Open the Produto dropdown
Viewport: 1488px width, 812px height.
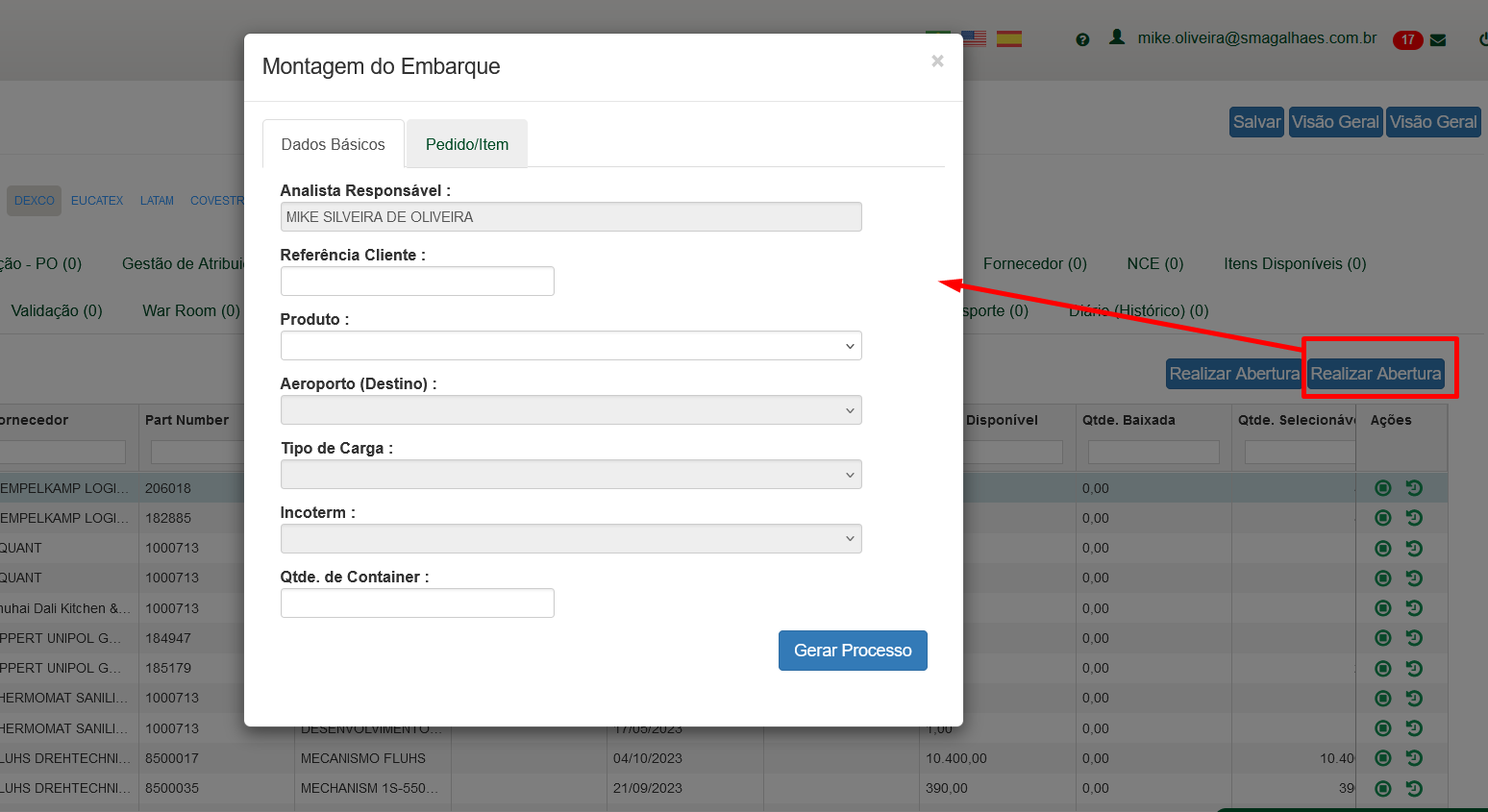click(x=571, y=346)
